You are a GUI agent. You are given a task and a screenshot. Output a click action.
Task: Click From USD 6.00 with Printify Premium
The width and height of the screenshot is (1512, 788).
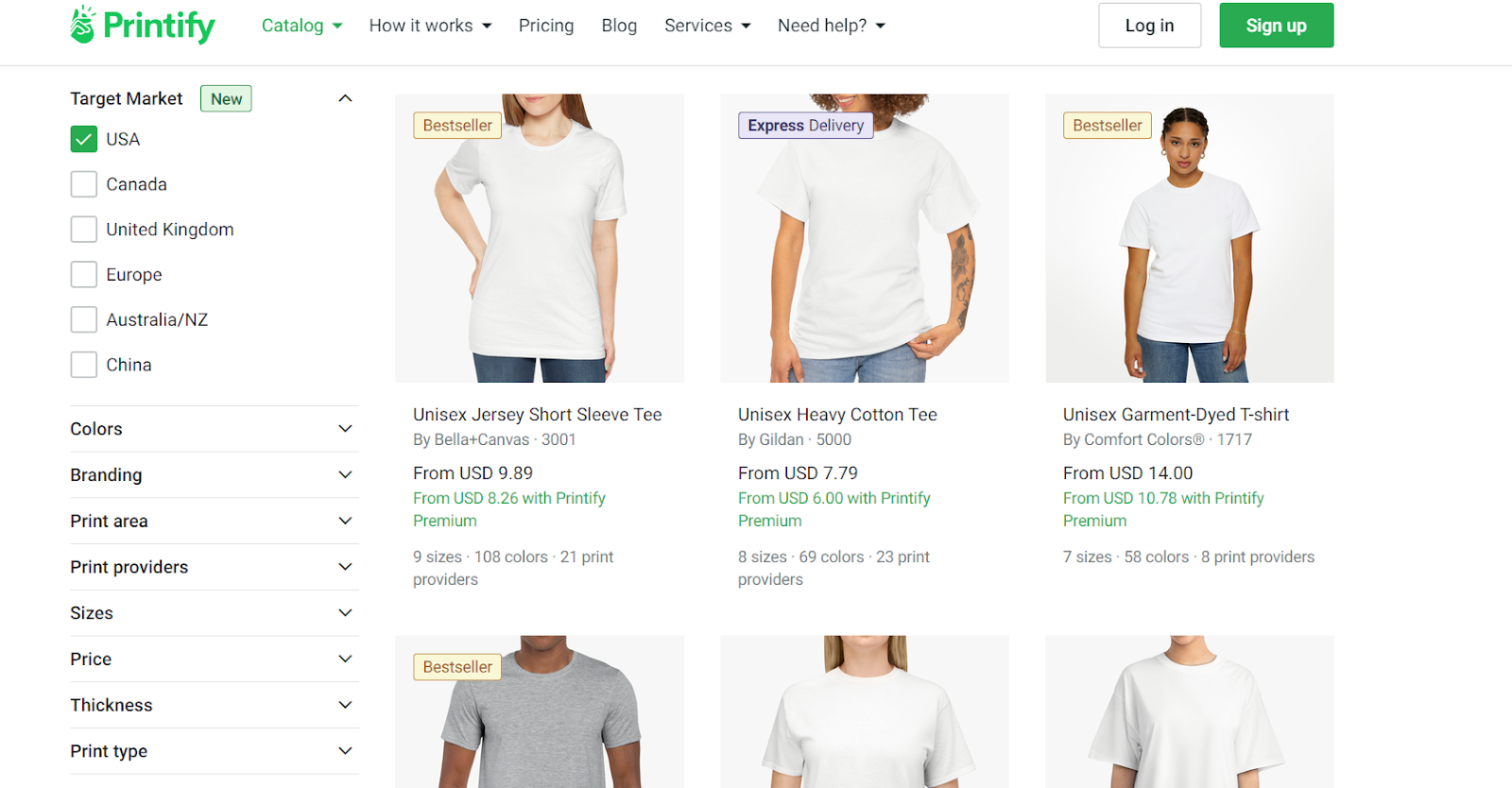tap(834, 509)
